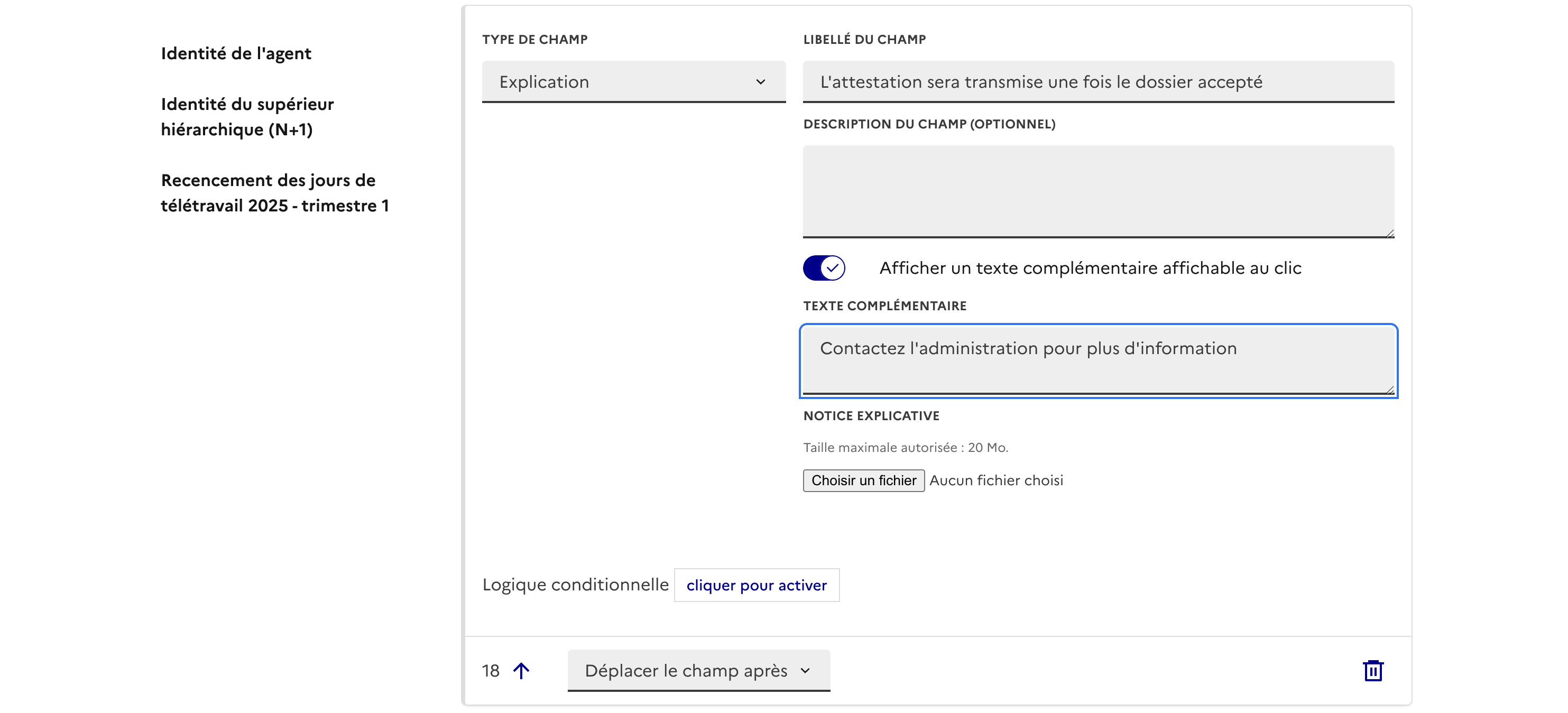Jump to 'Identité du supérieur hiérarchique (N+1)'
Image resolution: width=1568 pixels, height=713 pixels.
pos(247,117)
